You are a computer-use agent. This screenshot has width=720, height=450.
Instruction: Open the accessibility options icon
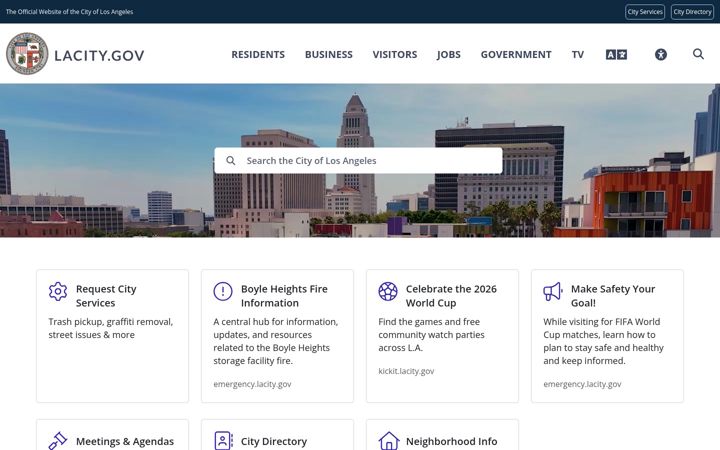point(661,55)
